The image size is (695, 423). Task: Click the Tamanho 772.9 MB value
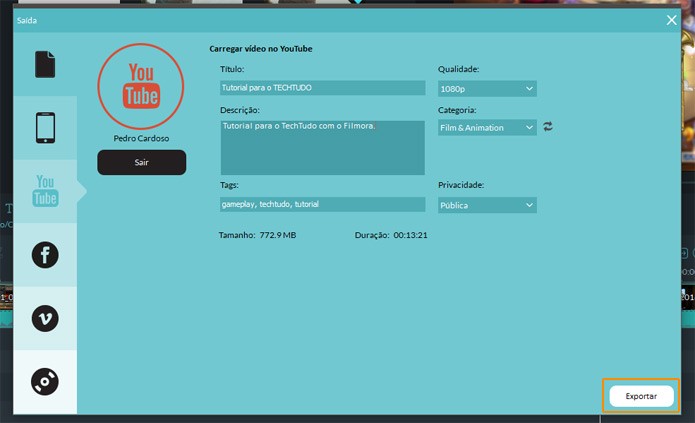(277, 235)
